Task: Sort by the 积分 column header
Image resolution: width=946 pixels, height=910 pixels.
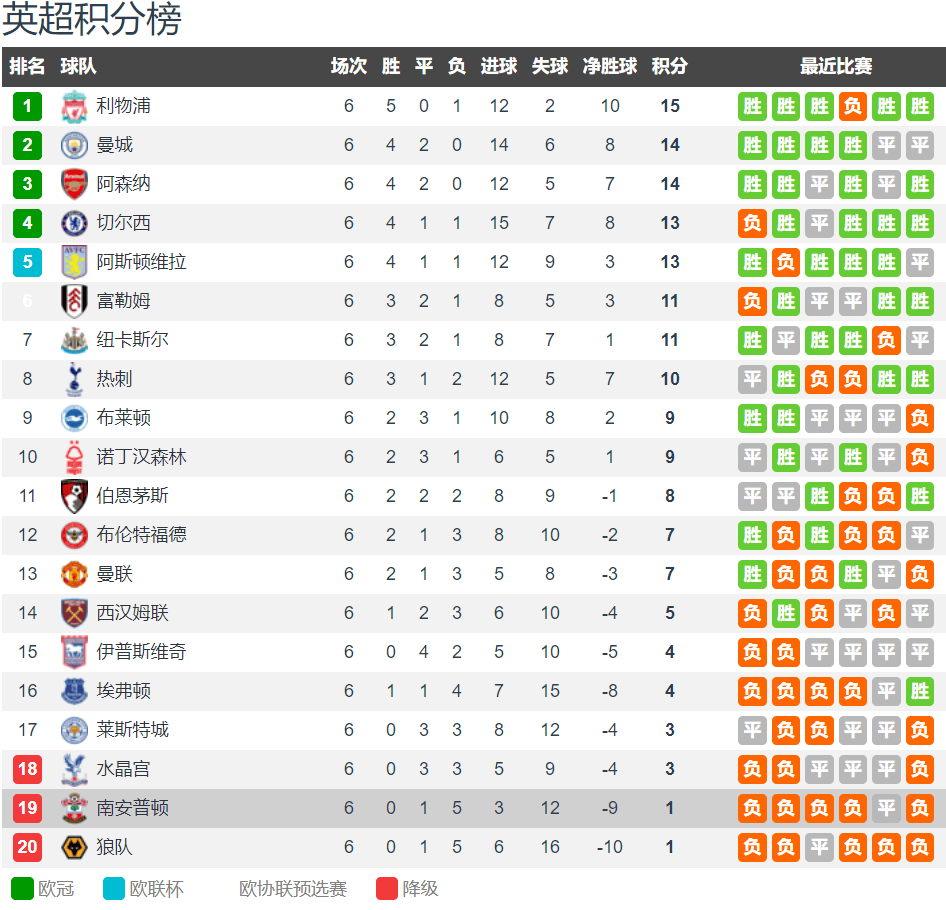Action: (x=669, y=66)
